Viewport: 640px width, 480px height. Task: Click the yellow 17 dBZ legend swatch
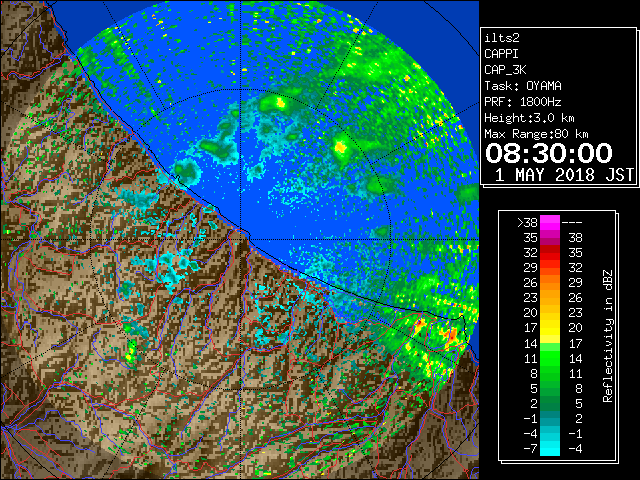pos(550,328)
